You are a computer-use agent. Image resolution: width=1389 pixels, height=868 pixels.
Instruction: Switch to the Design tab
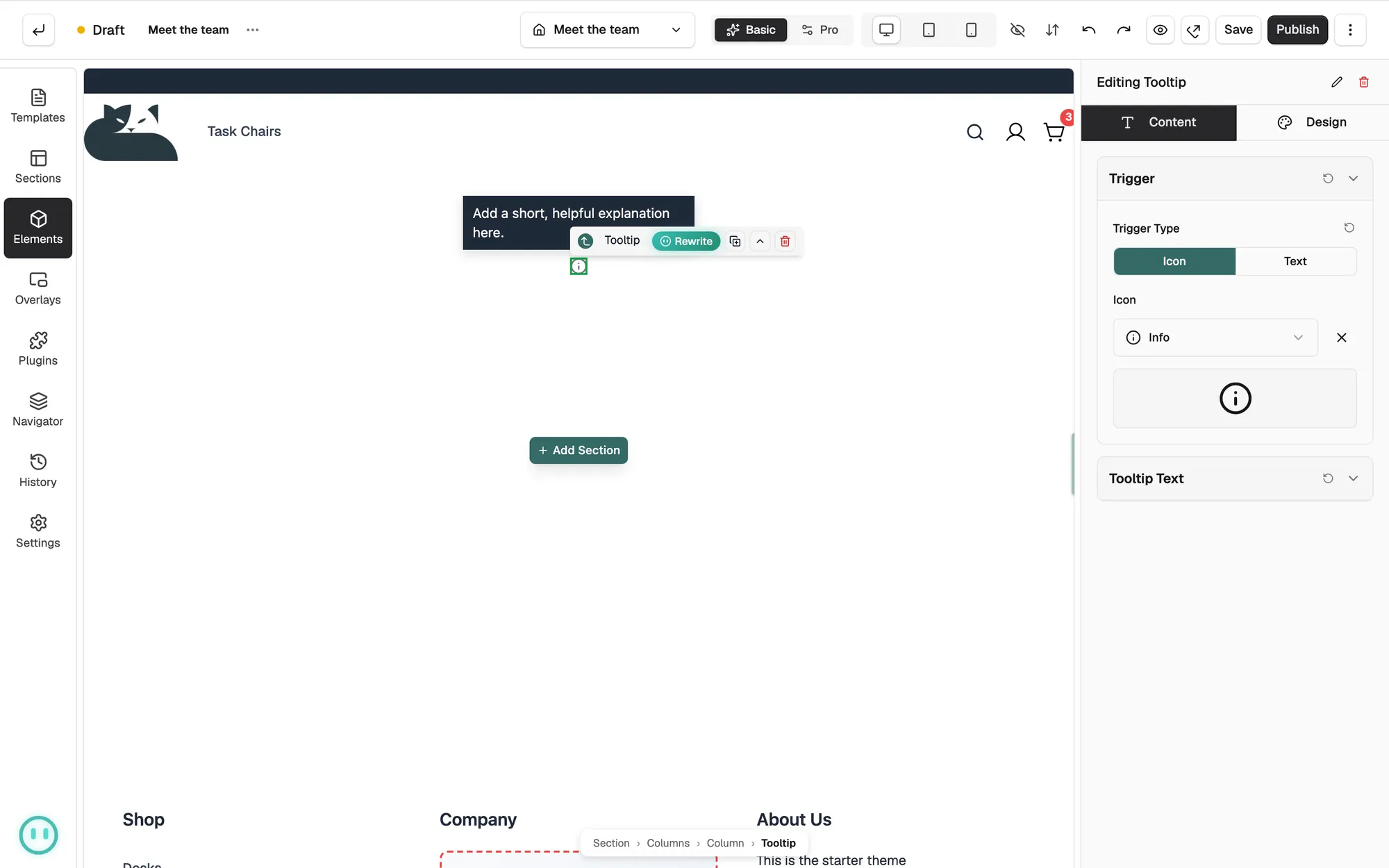pos(1312,122)
